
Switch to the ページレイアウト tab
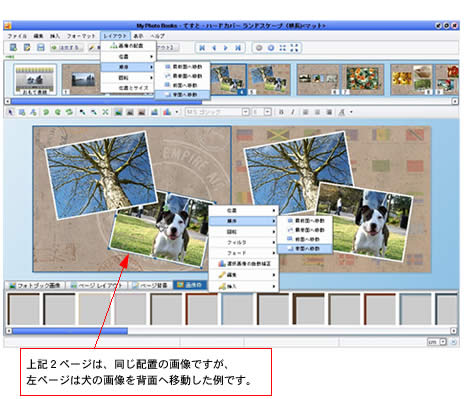(x=97, y=285)
